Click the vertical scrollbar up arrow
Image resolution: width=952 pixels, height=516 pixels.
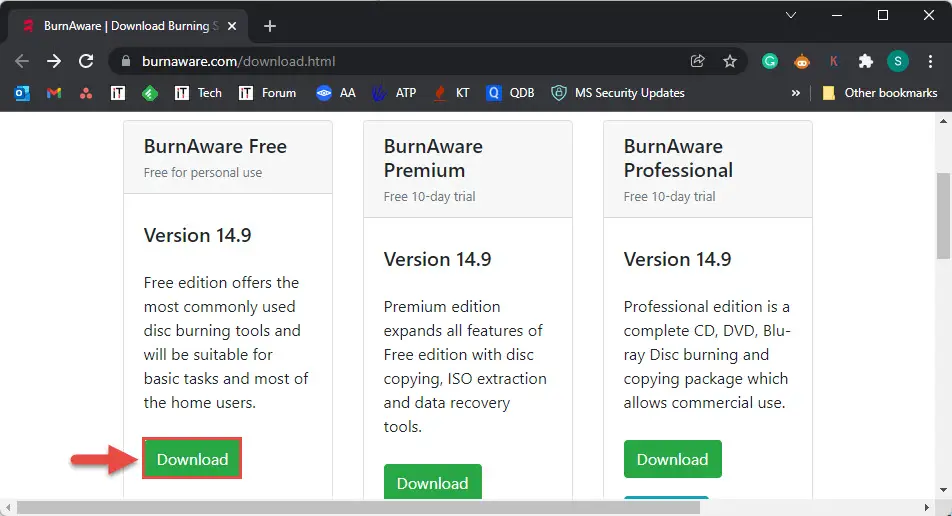click(x=943, y=121)
